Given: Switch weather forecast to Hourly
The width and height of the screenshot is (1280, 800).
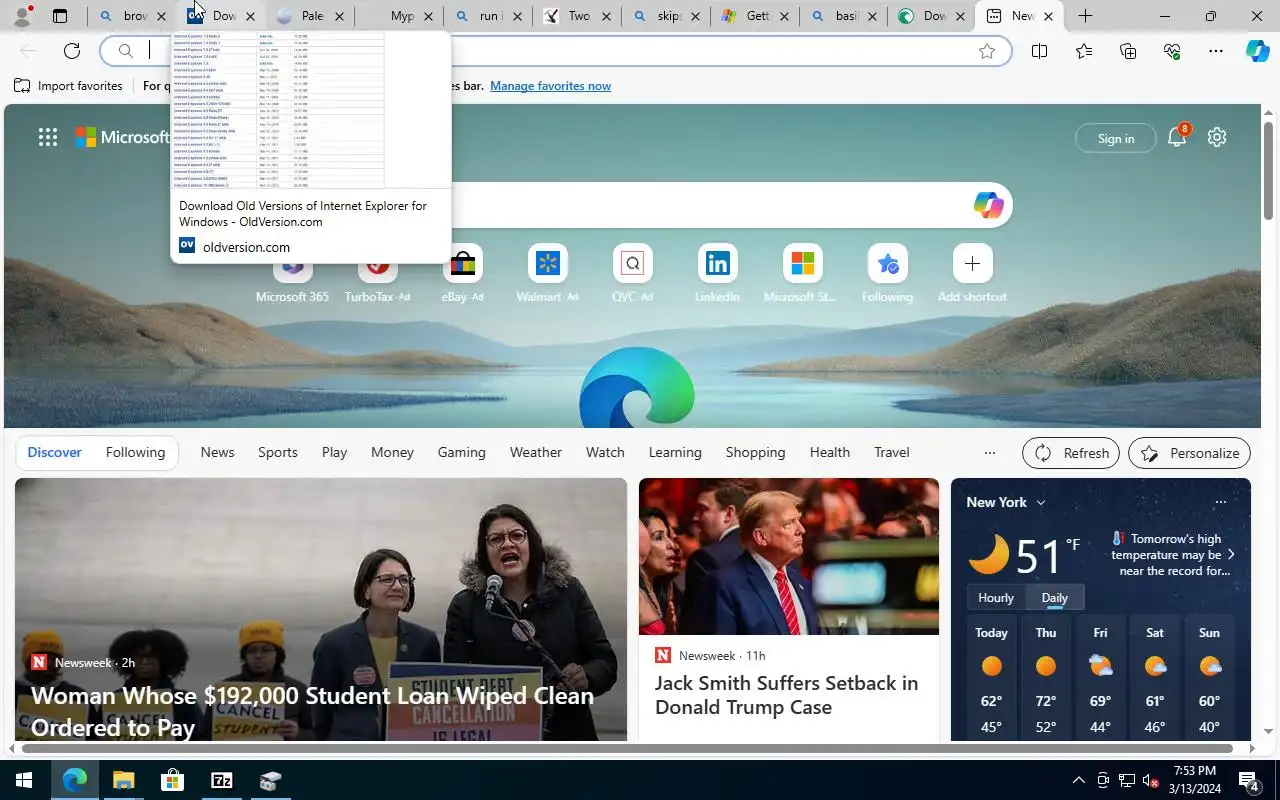Looking at the screenshot, I should 996,598.
